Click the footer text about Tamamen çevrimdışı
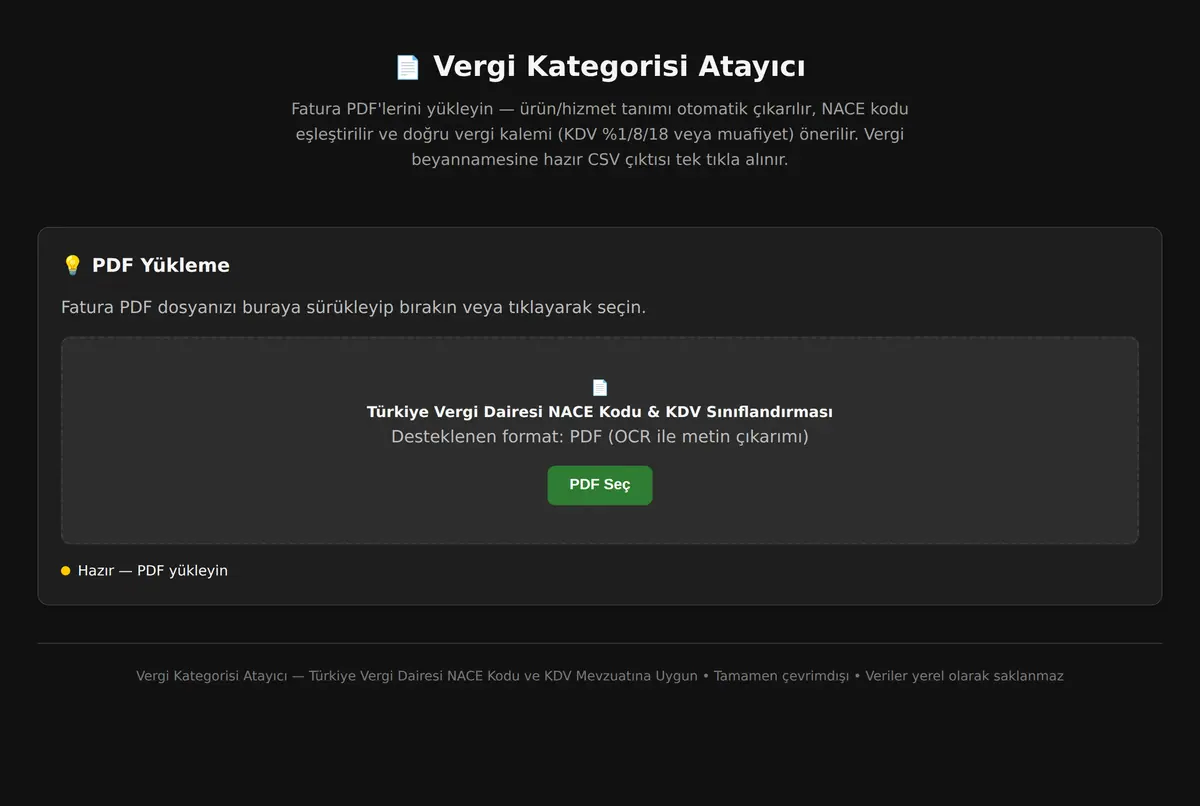1200x806 pixels. (x=600, y=676)
